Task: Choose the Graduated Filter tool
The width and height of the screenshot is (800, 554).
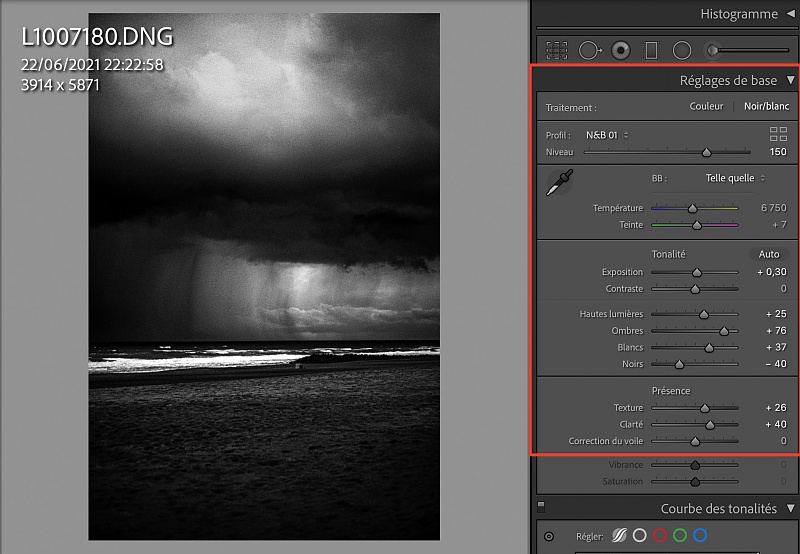Action: [x=651, y=49]
